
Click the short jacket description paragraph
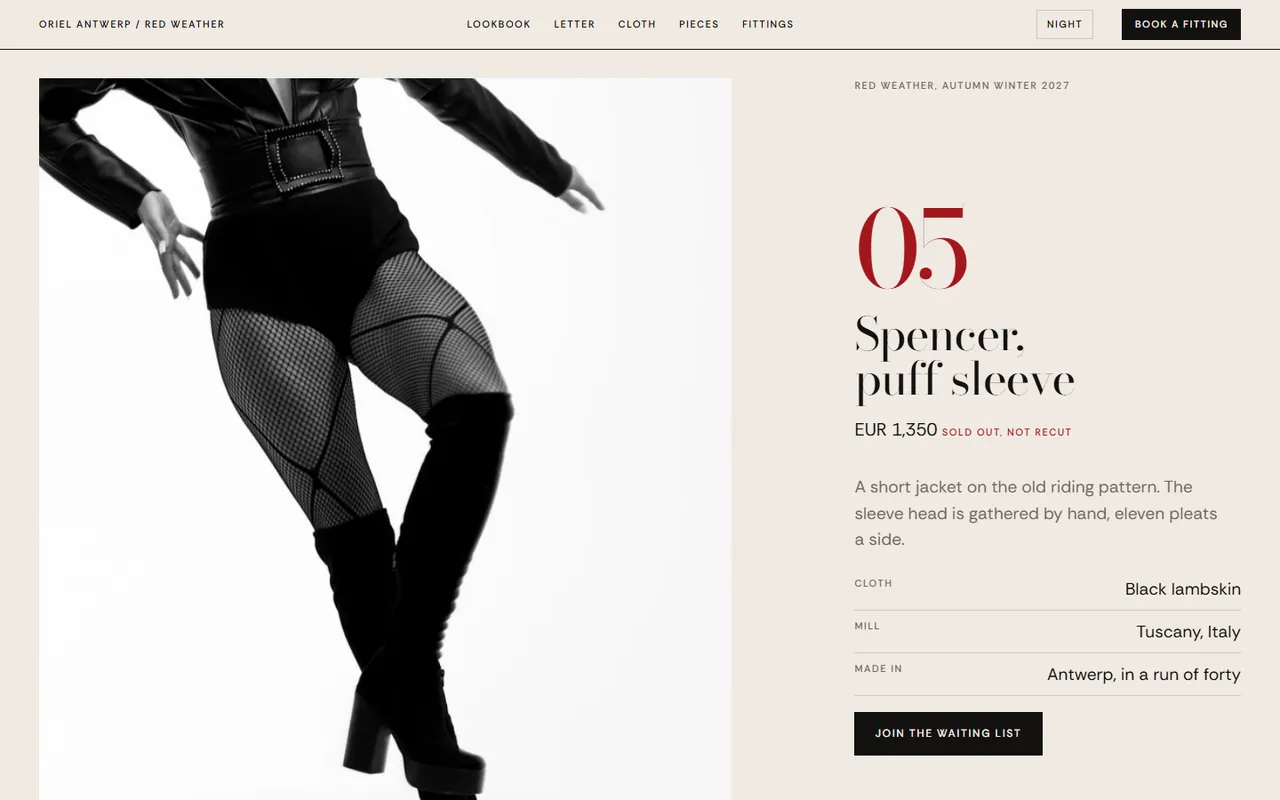pos(1036,513)
